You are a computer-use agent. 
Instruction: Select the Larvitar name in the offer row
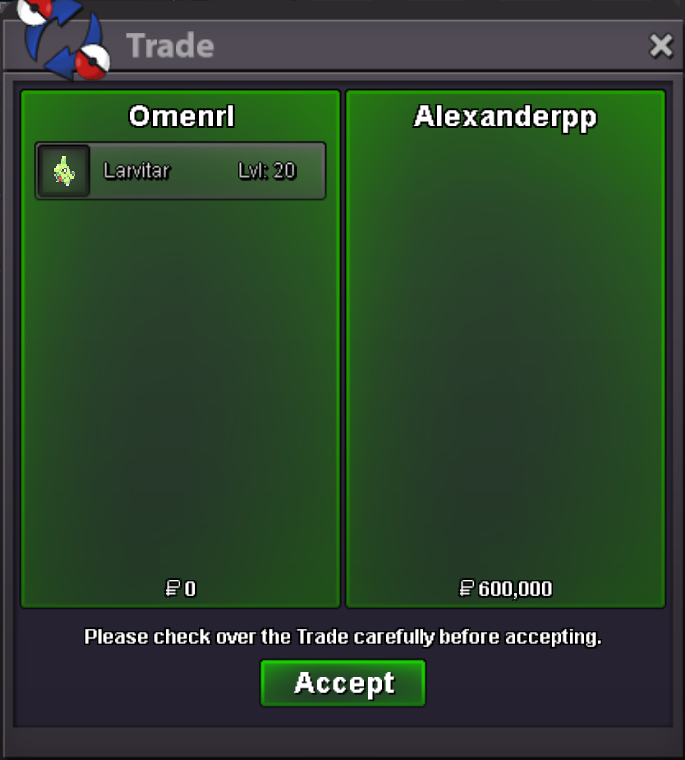(x=137, y=171)
